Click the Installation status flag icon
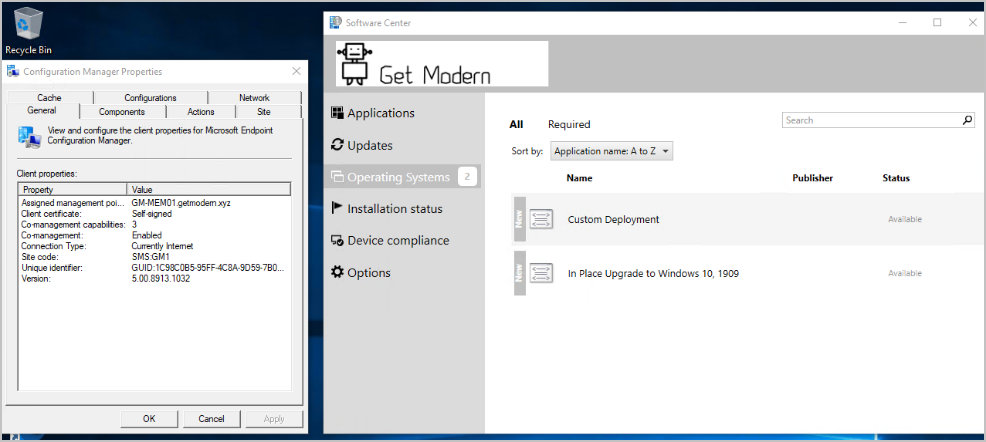 (337, 209)
